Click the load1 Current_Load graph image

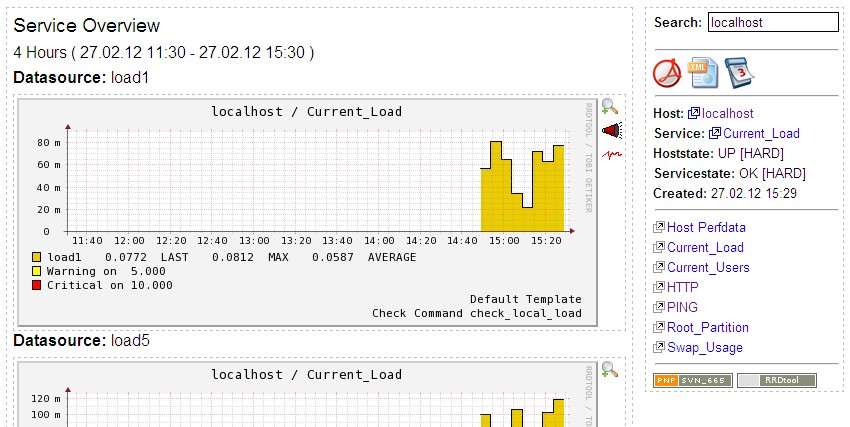[308, 212]
